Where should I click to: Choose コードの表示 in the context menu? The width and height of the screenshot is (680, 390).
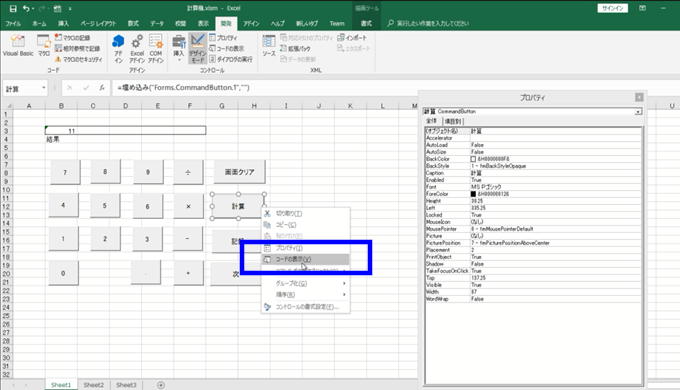coord(305,259)
